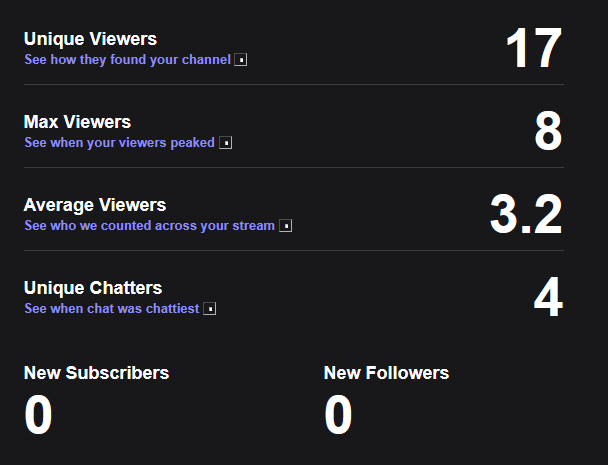
Task: Click the icon next to 'viewers peaked' link
Action: click(x=226, y=143)
